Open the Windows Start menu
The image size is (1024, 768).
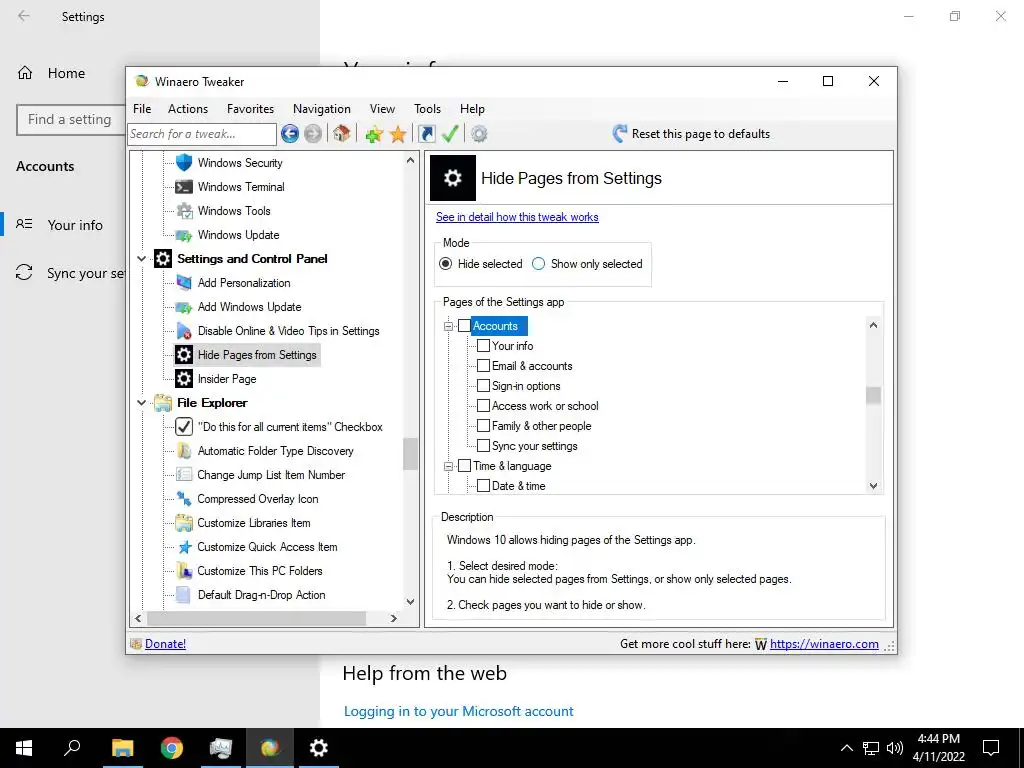tap(24, 748)
